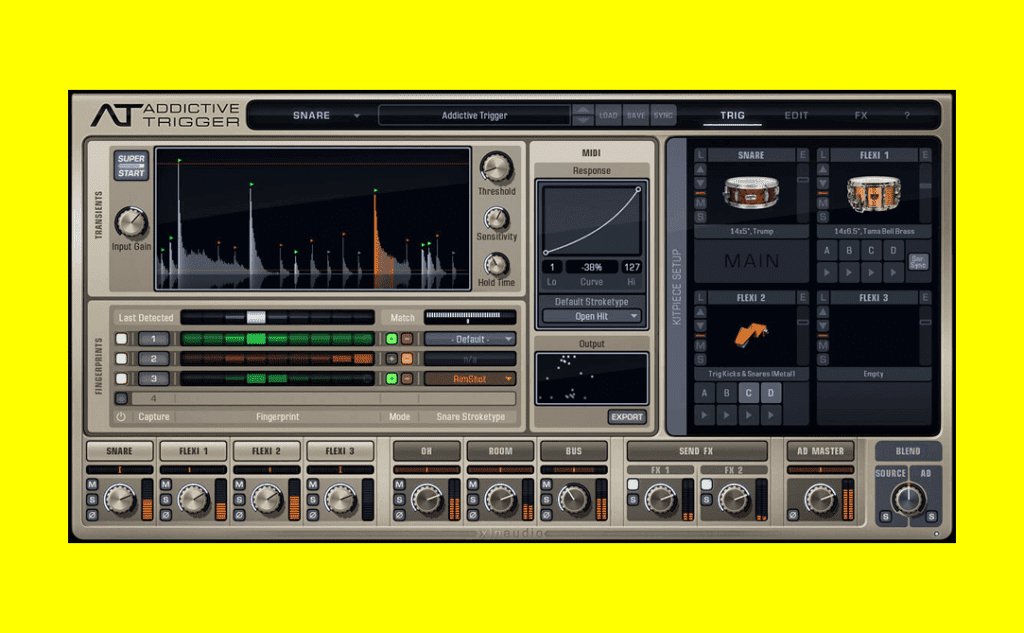Mute the Snare mixer channel
The width and height of the screenshot is (1024, 633).
coord(92,485)
